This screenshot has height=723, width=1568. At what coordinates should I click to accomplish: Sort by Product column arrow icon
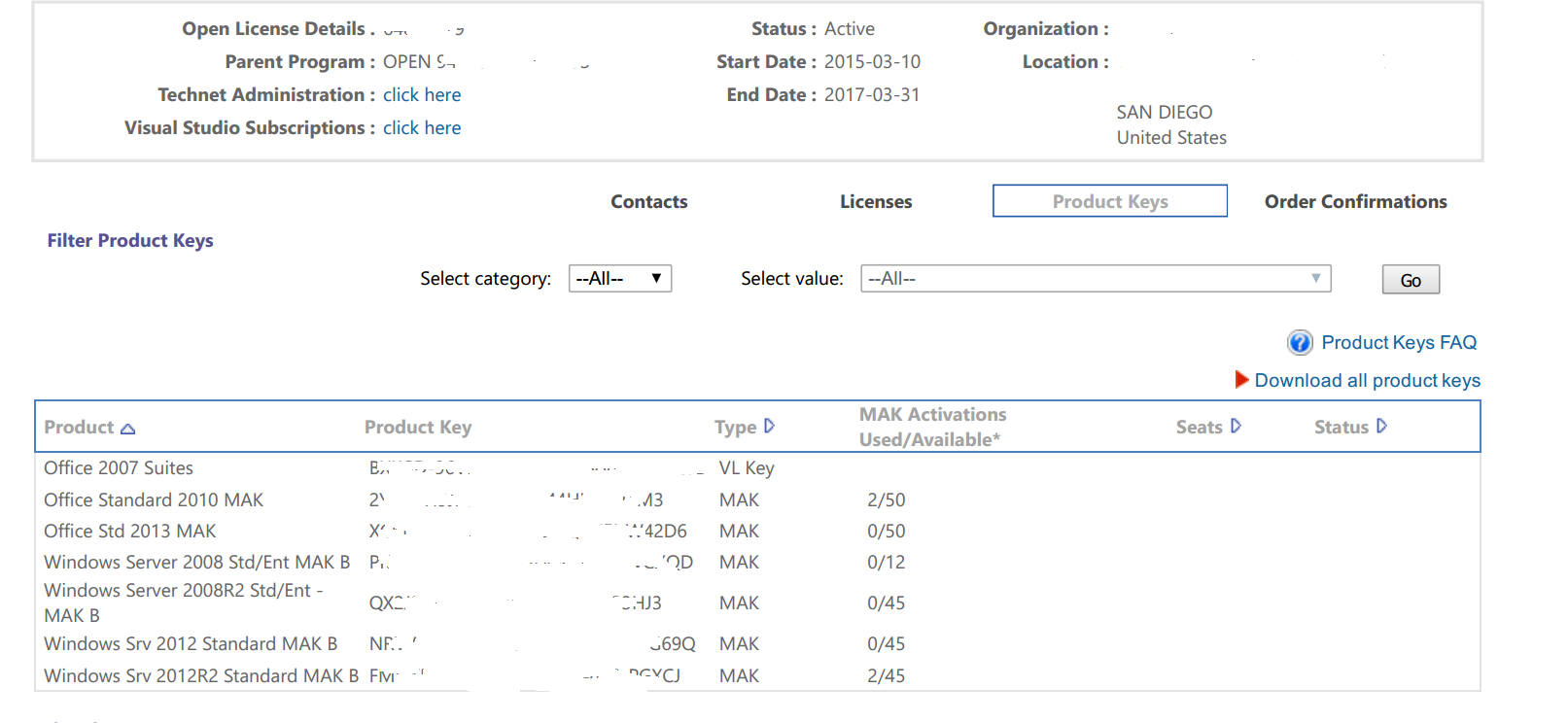[x=127, y=429]
